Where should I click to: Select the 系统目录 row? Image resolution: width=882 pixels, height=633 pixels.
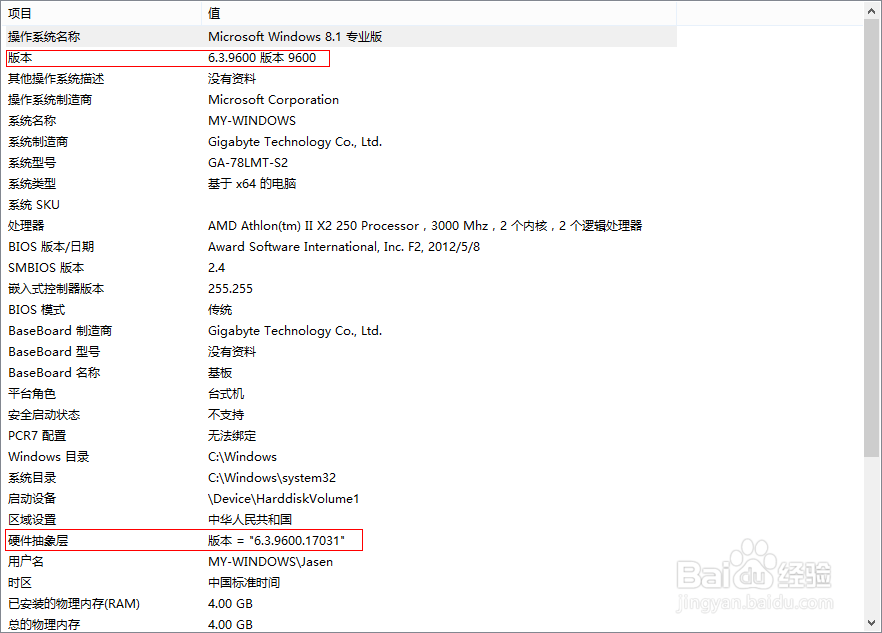(x=339, y=478)
